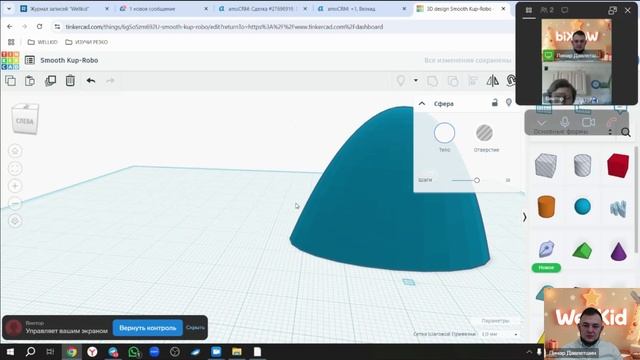Pick the scribble shape
Screen dimensions: 640x360
point(618,208)
